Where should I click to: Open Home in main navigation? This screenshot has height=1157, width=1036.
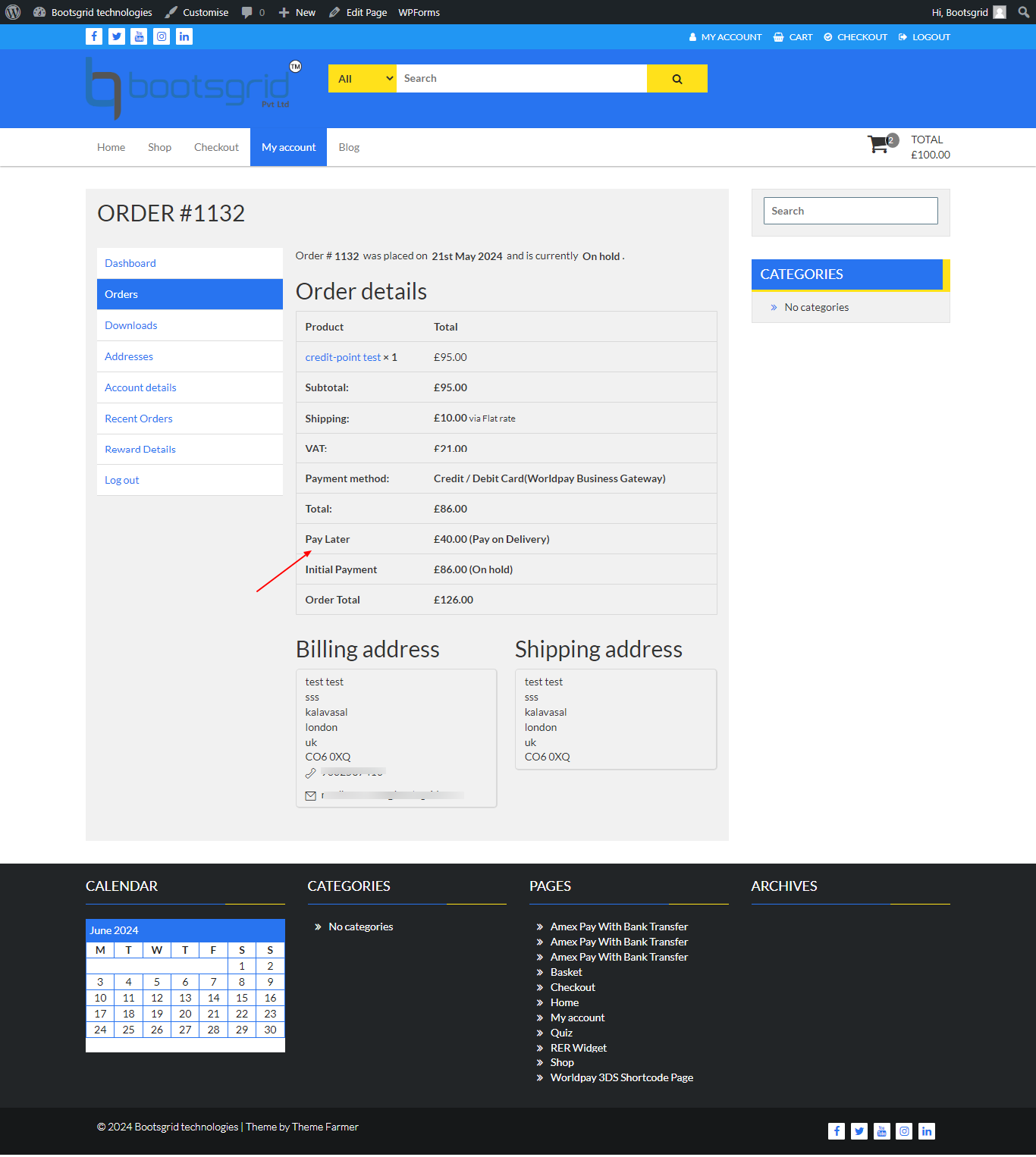tap(111, 147)
